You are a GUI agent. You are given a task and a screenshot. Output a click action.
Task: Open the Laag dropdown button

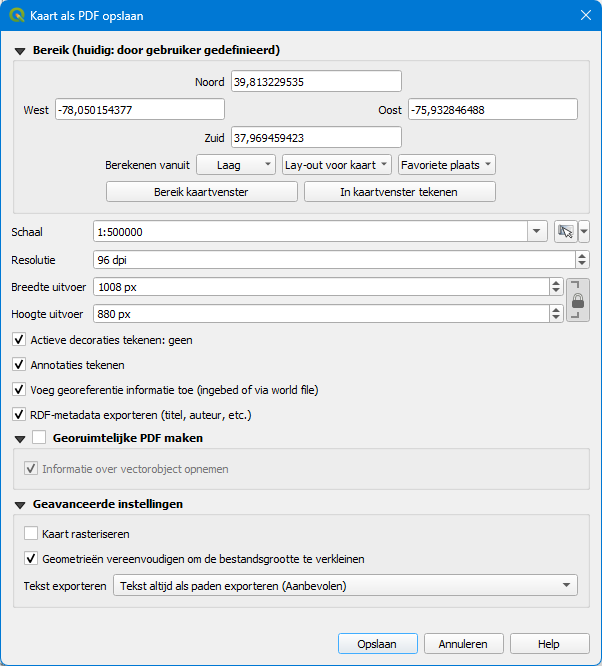pos(236,164)
